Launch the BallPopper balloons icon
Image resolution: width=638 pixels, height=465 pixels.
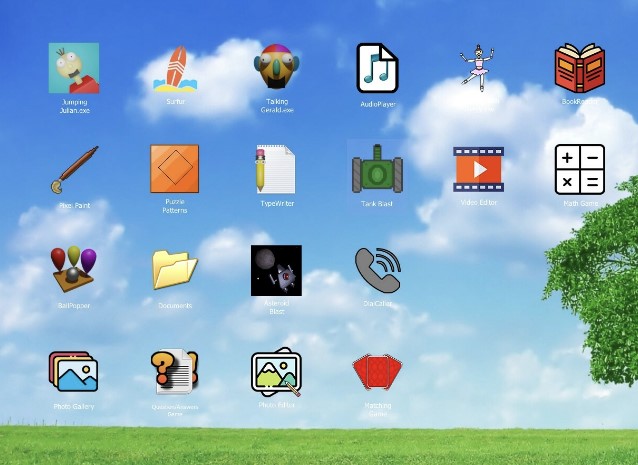(x=74, y=270)
